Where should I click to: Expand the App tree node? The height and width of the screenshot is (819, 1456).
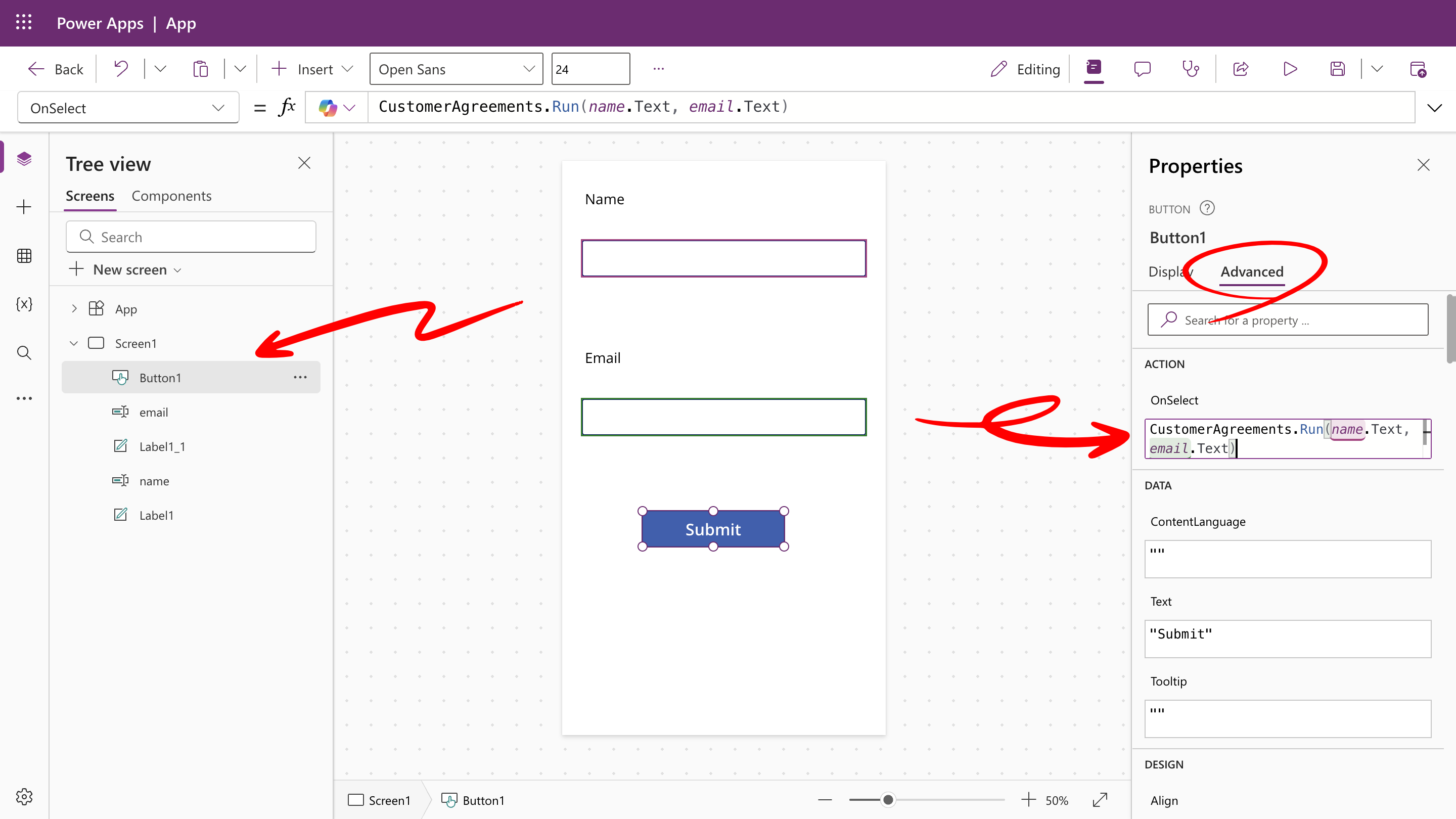click(x=73, y=308)
